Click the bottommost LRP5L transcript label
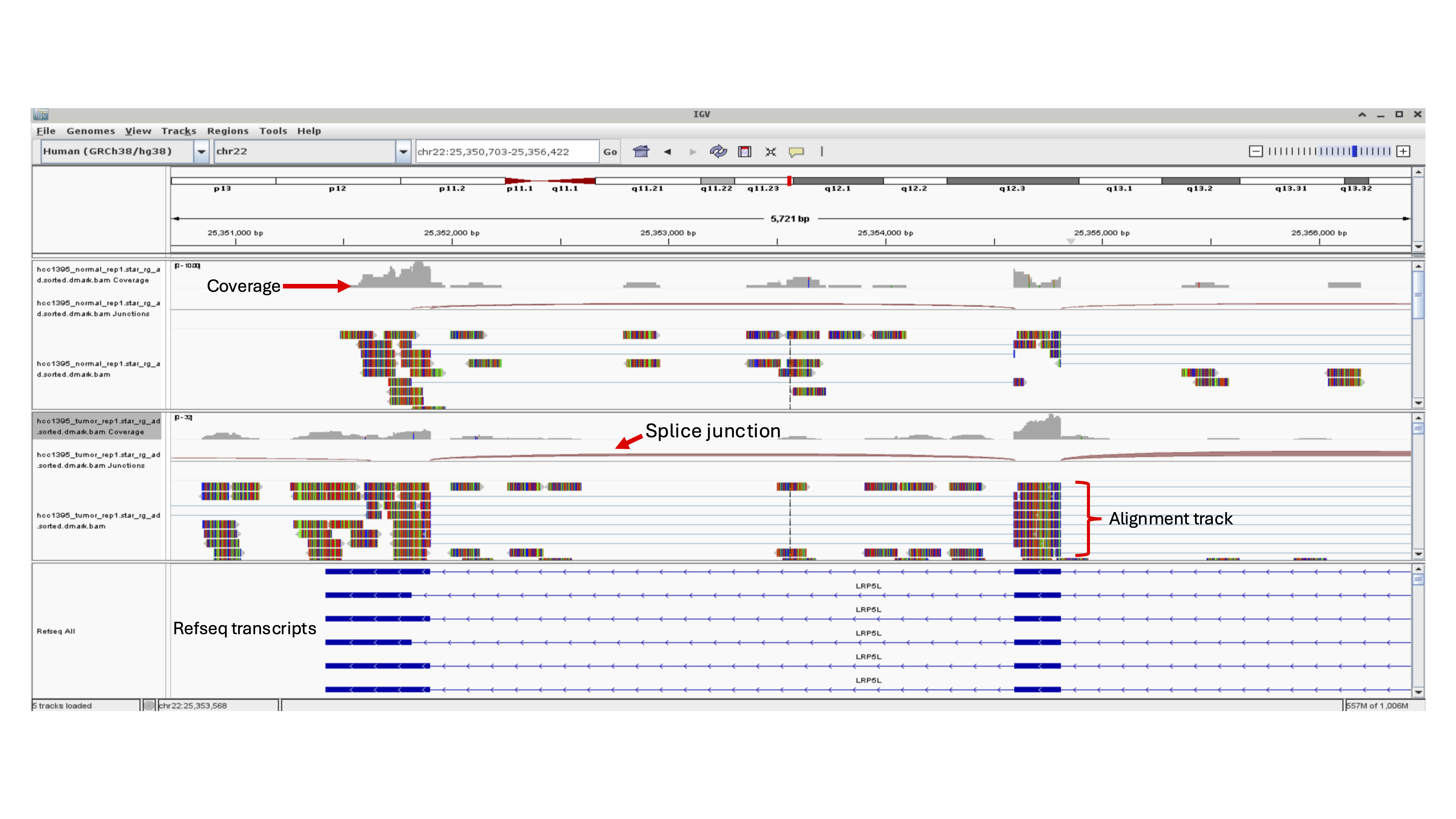Screen dimensions: 1456x819 coord(868,681)
